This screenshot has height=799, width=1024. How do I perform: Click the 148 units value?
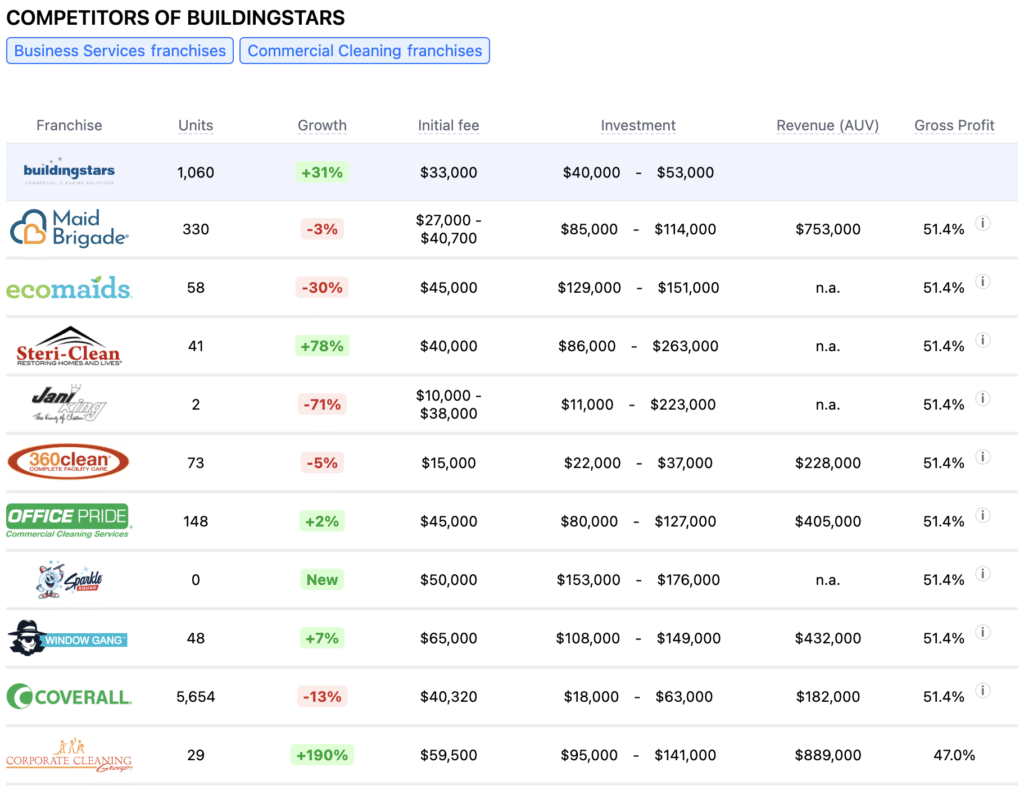tap(196, 521)
